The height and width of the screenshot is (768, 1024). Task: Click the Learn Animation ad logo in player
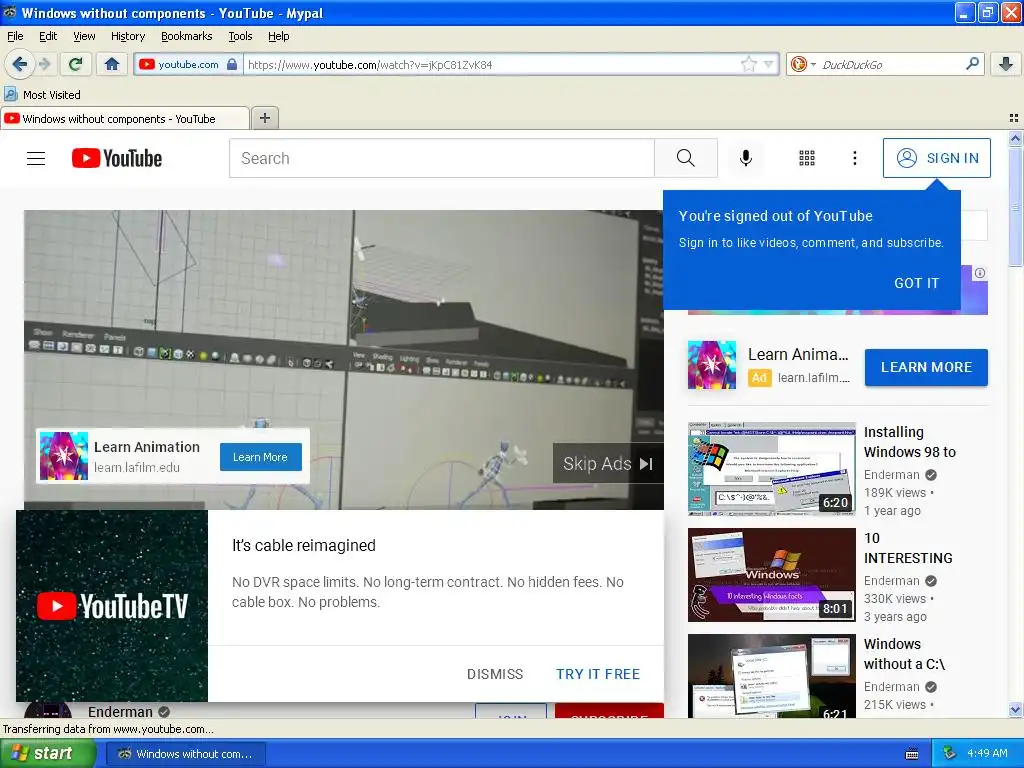click(x=63, y=456)
